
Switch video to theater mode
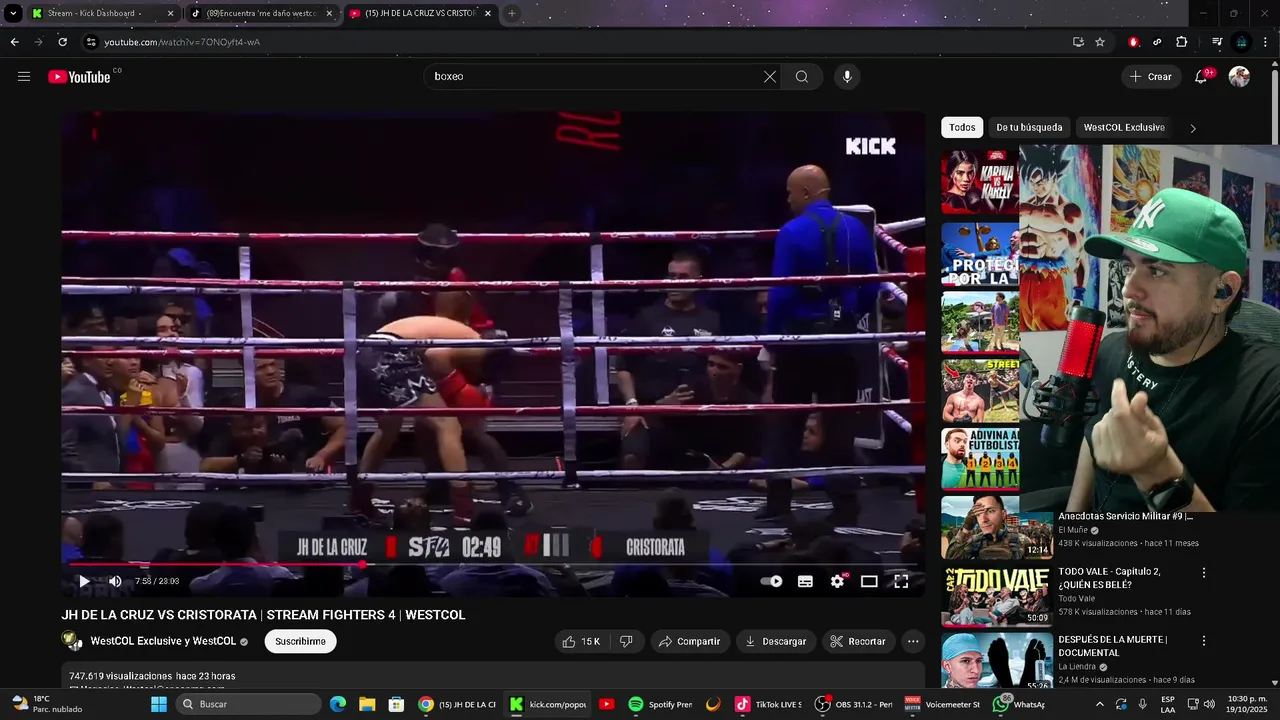pyautogui.click(x=869, y=581)
